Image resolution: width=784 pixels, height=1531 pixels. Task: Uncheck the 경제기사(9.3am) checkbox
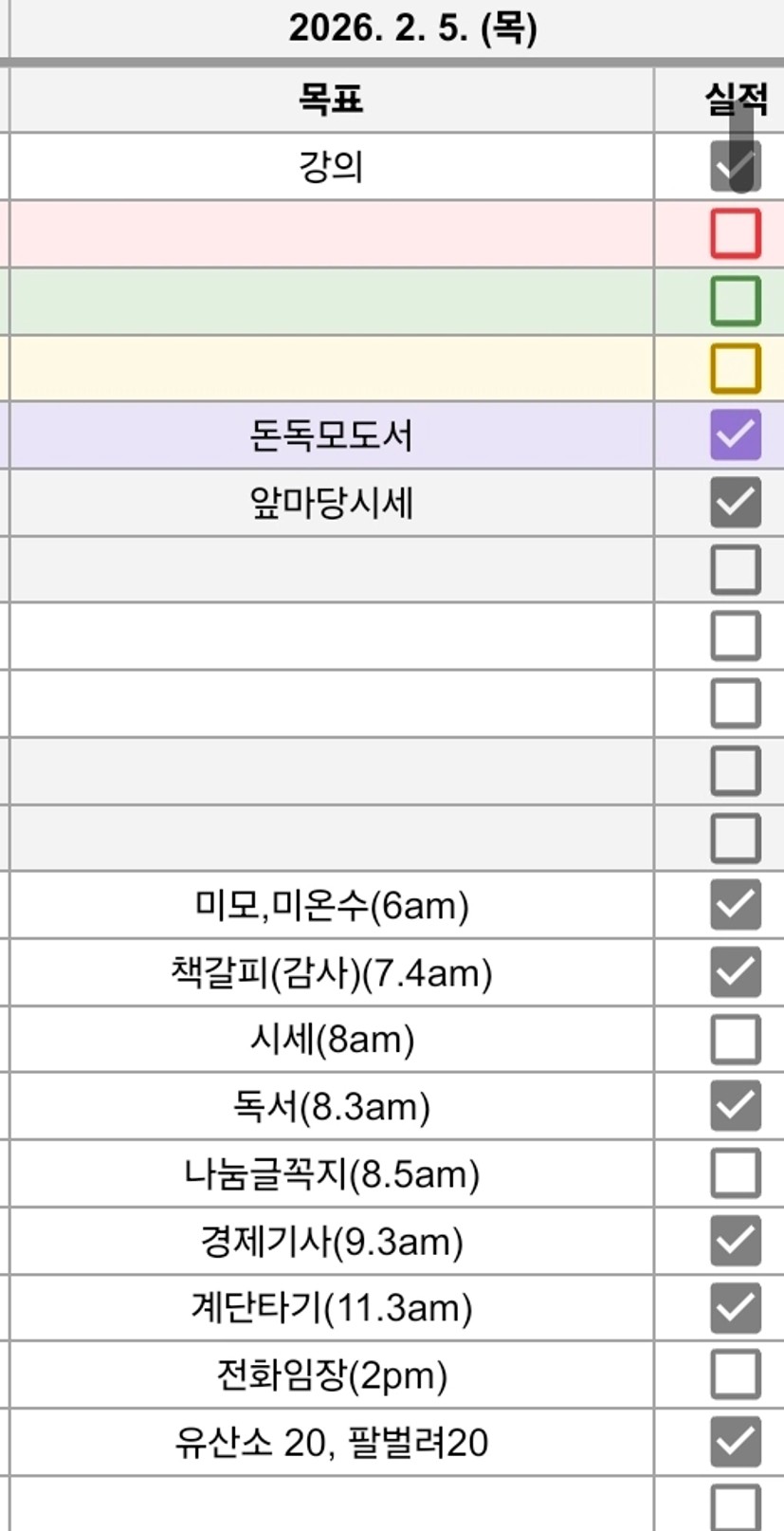(735, 1241)
